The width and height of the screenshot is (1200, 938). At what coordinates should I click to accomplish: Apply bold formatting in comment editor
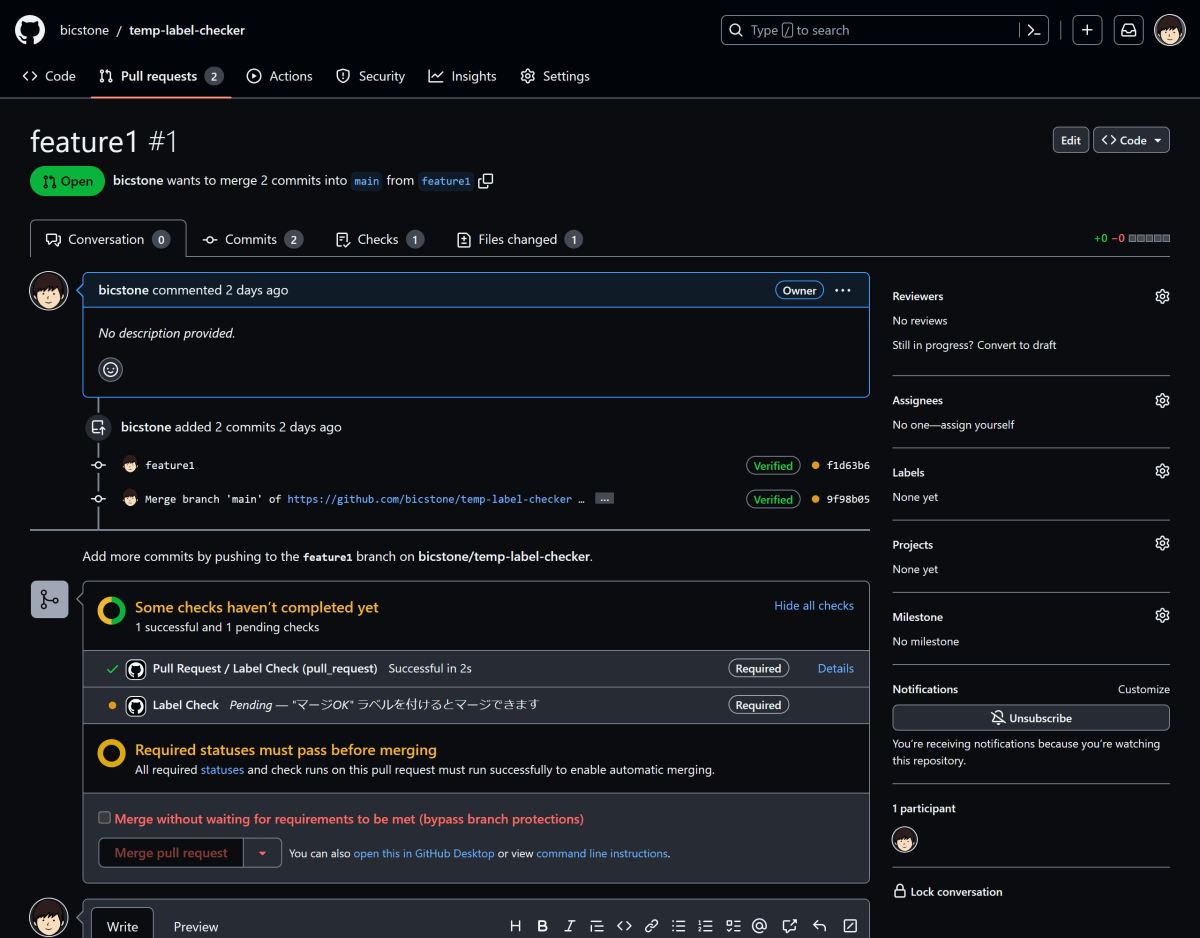(x=543, y=926)
